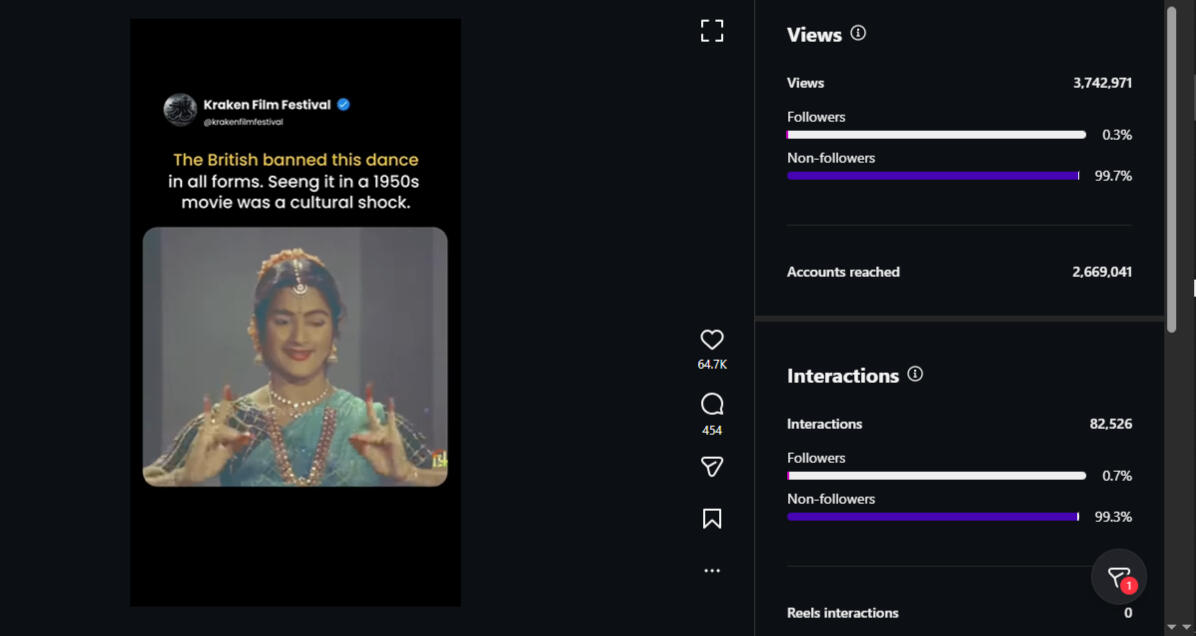Click the 99.3% non-followers interactions percentage
1196x636 pixels.
1113,517
